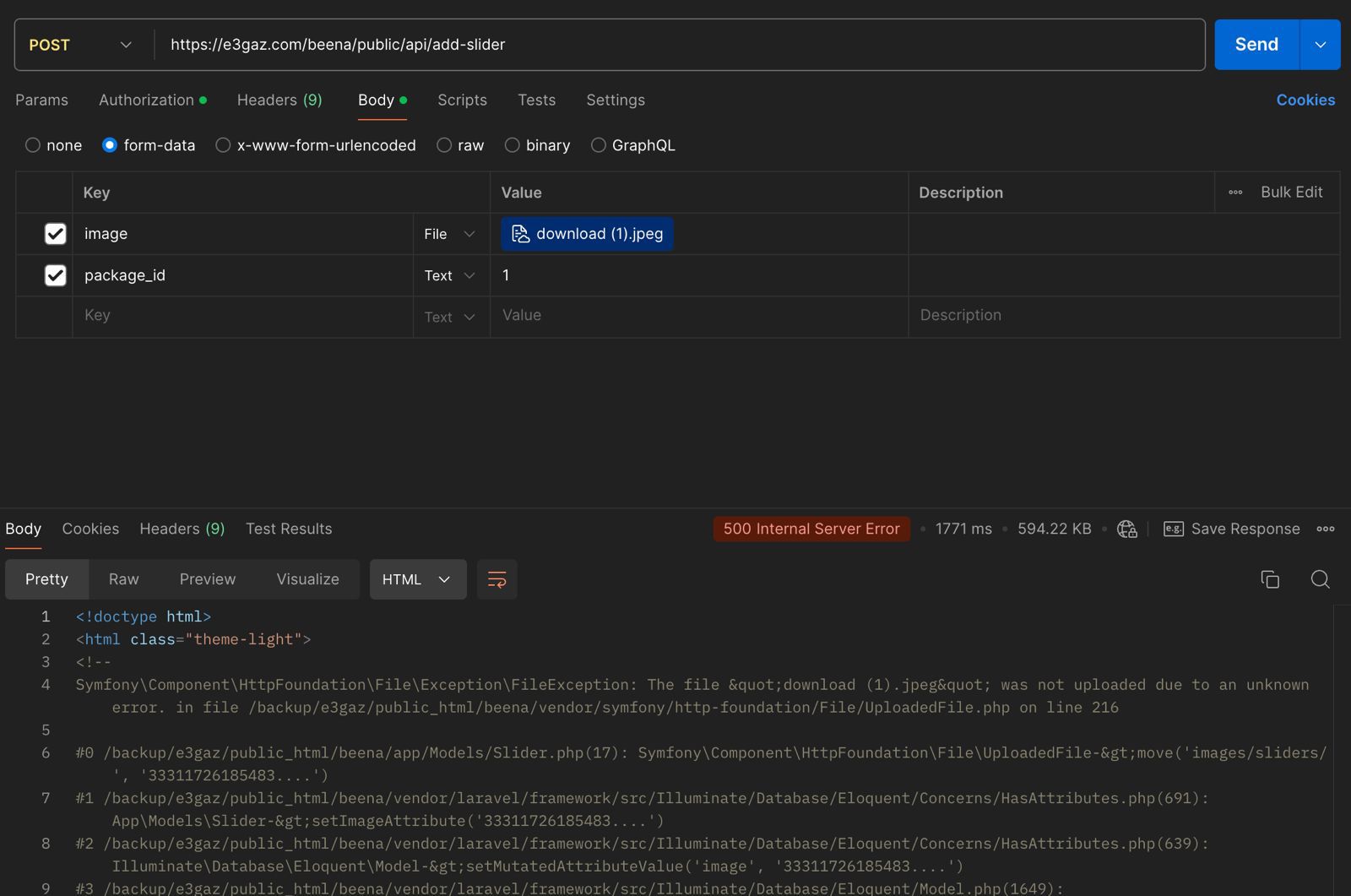Uncheck the image key checkbox

click(56, 234)
